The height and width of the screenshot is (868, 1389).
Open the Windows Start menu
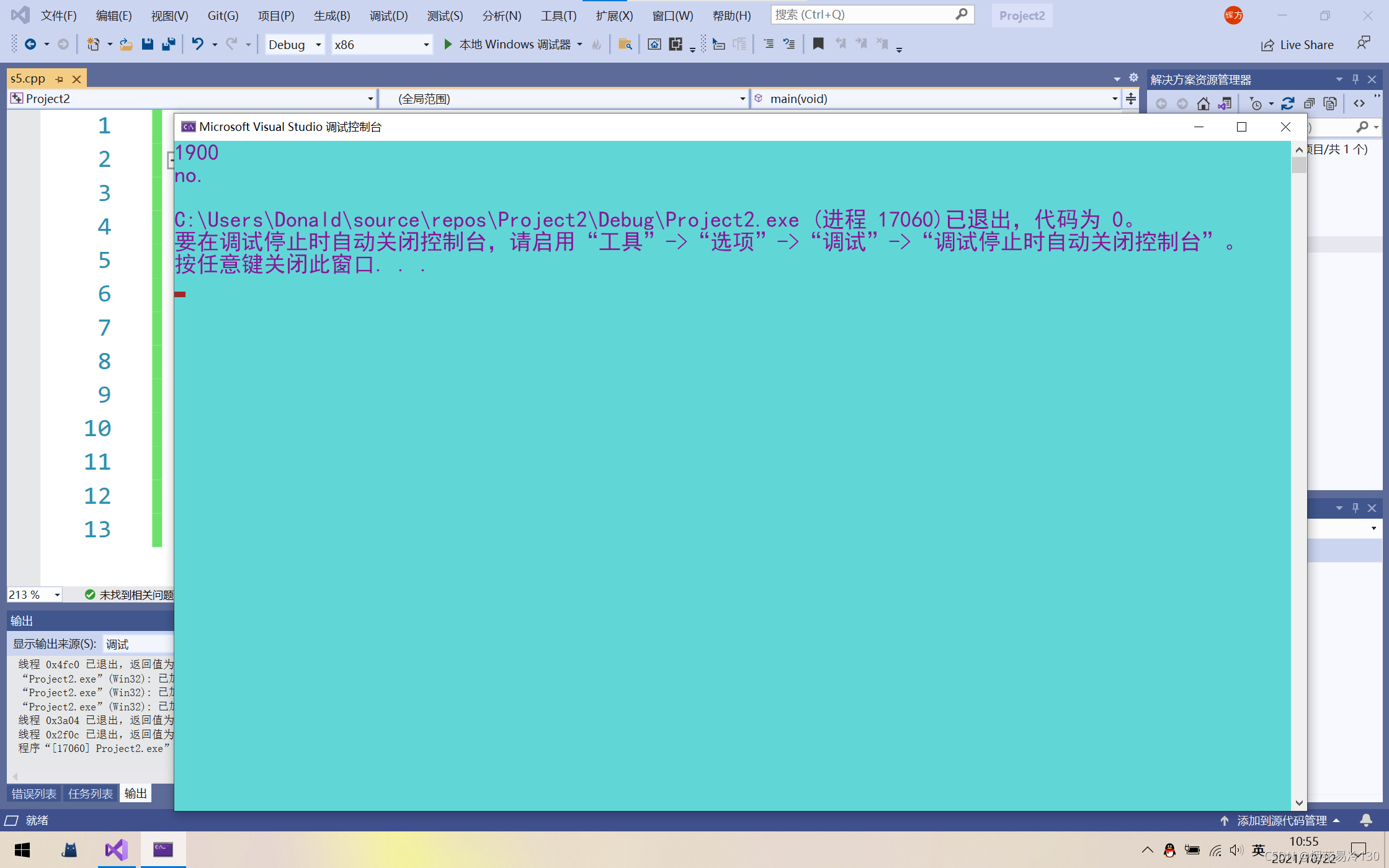pos(22,849)
